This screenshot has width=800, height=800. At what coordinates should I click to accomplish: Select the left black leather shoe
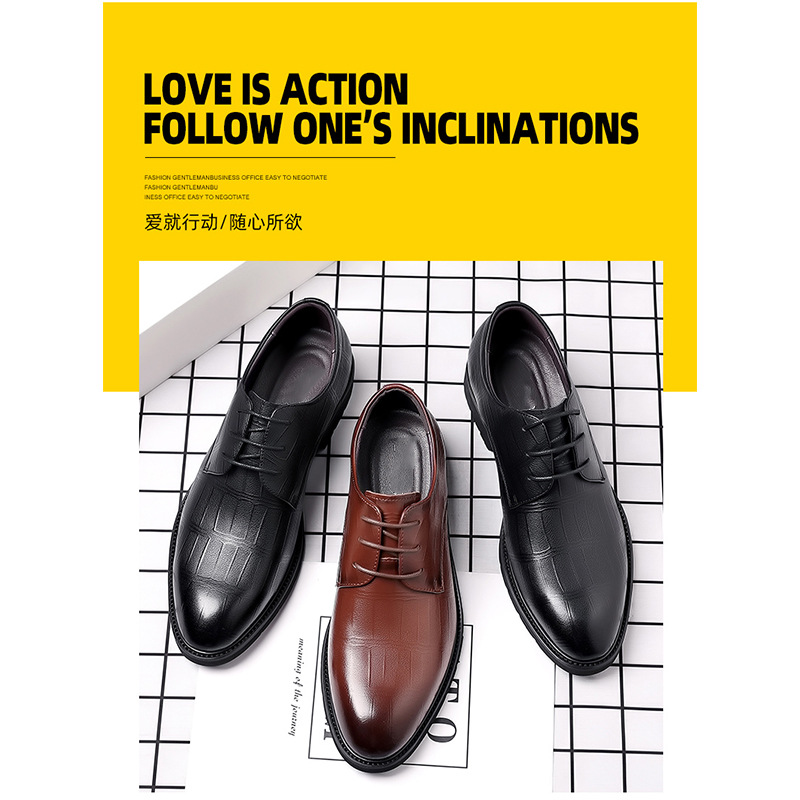tap(261, 480)
